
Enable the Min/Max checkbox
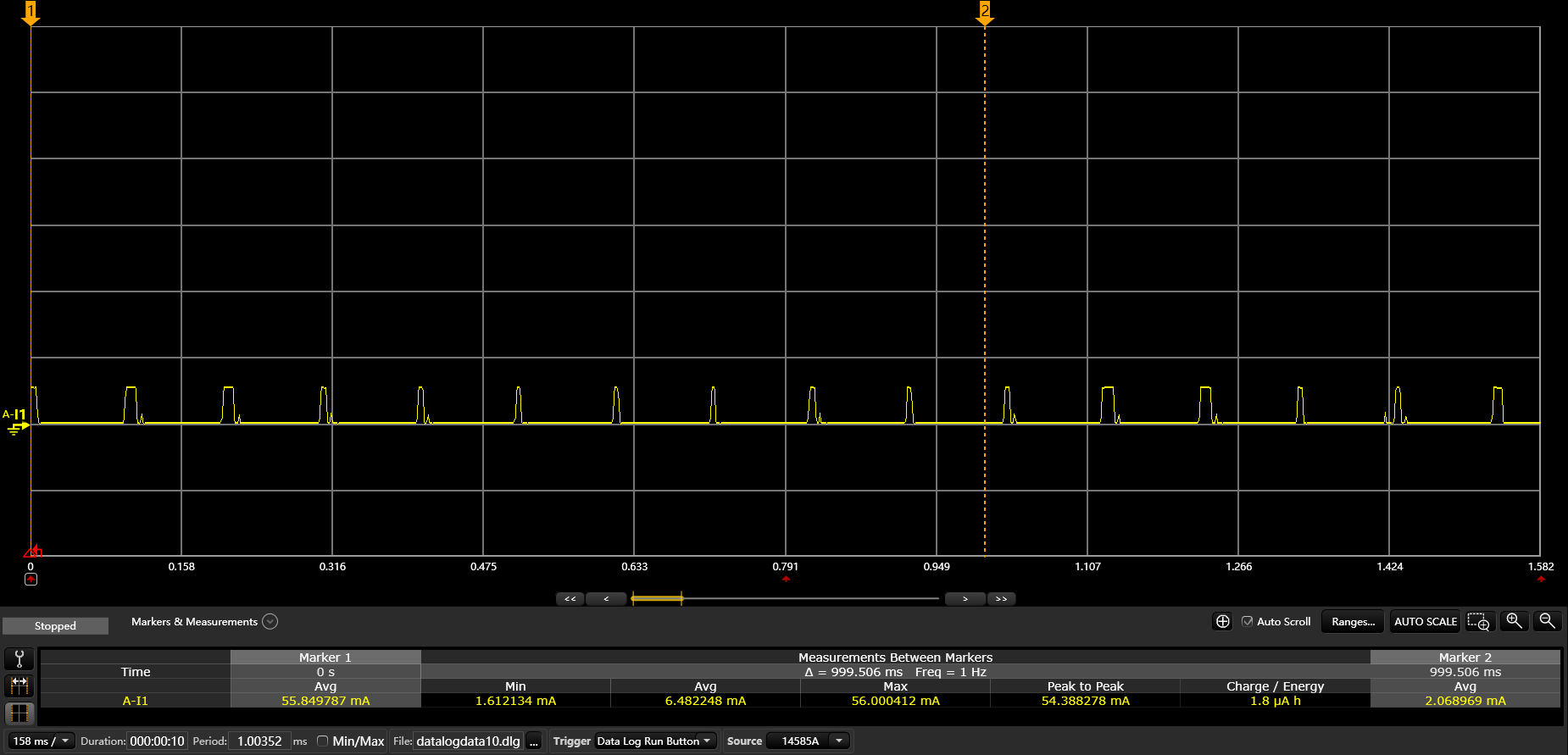click(322, 741)
